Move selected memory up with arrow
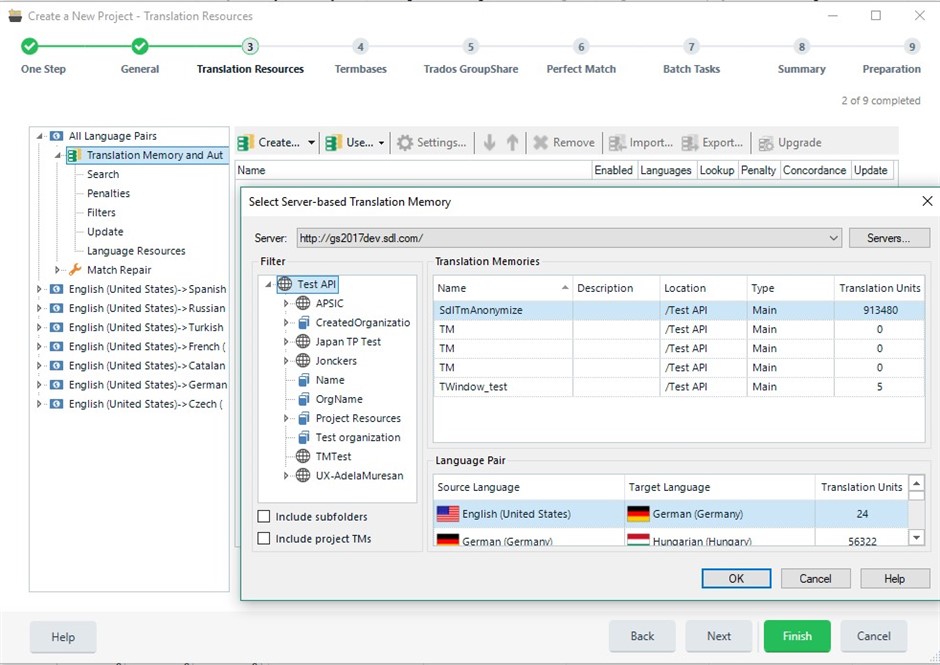 coord(512,143)
